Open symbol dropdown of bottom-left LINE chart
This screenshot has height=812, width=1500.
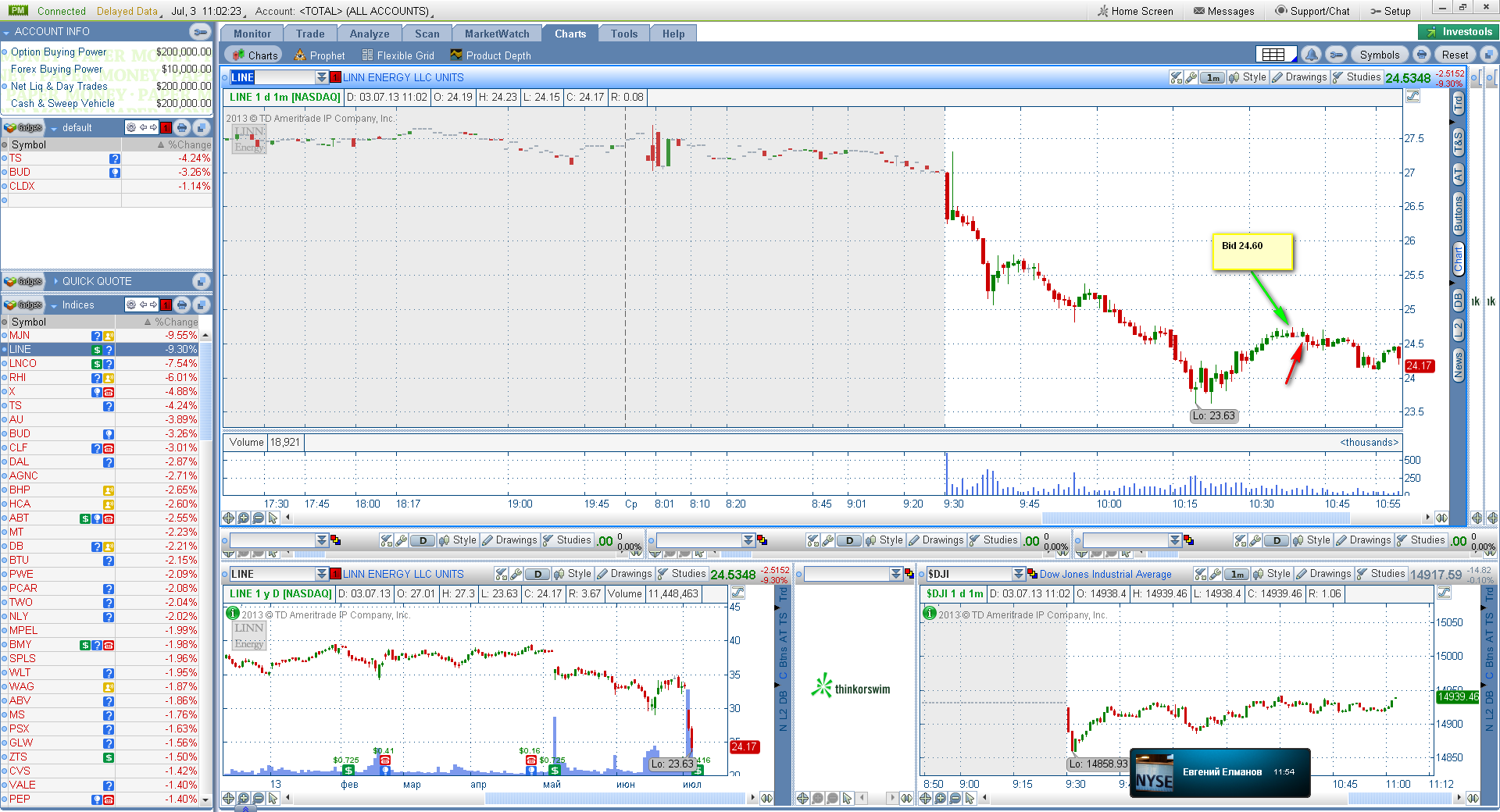tap(321, 574)
